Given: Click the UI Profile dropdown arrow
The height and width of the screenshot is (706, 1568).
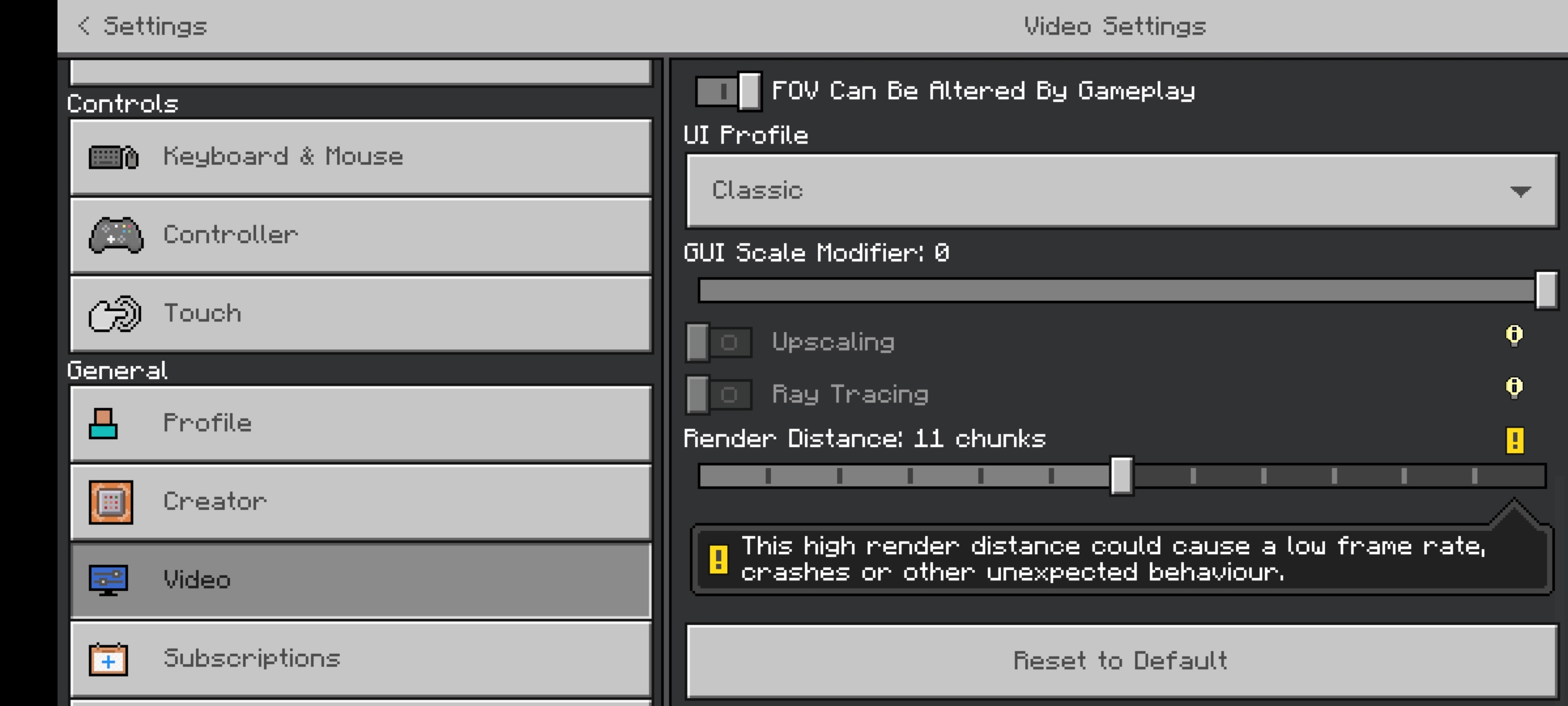Looking at the screenshot, I should pos(1520,192).
